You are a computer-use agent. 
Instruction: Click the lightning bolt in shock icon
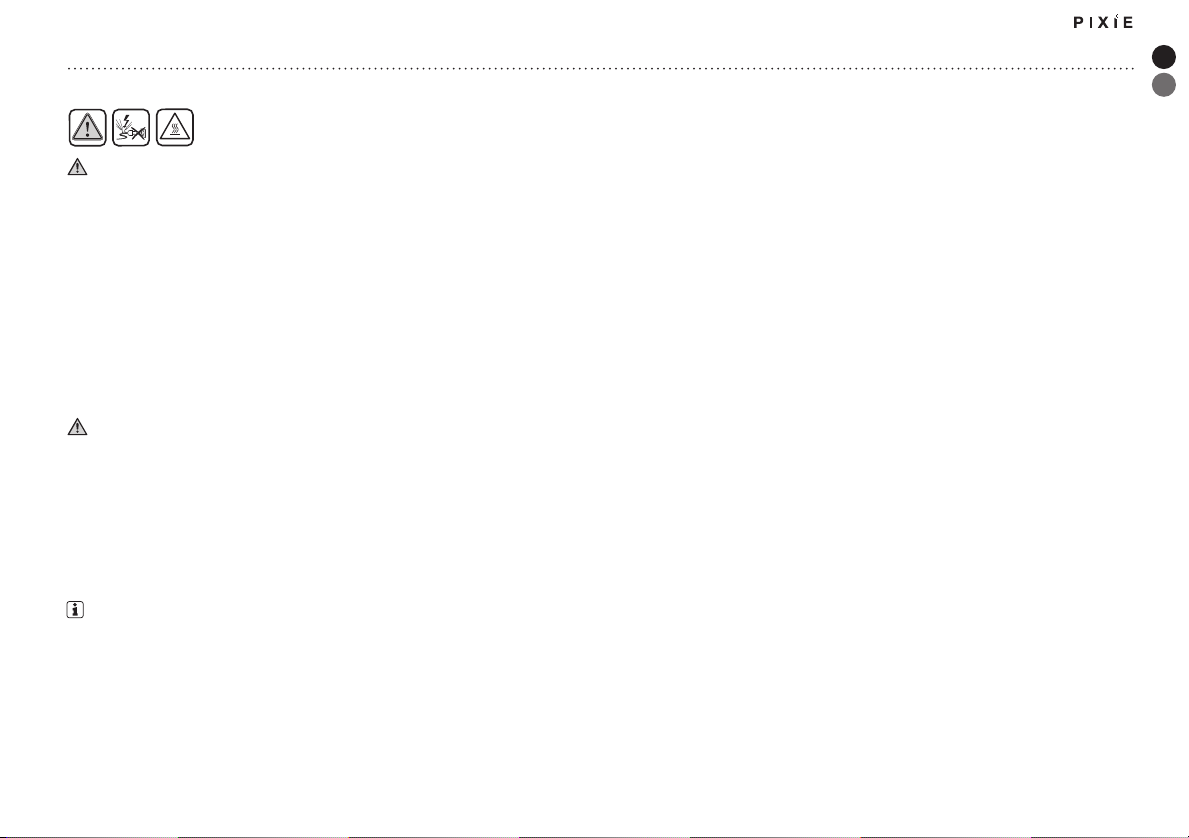pos(126,121)
